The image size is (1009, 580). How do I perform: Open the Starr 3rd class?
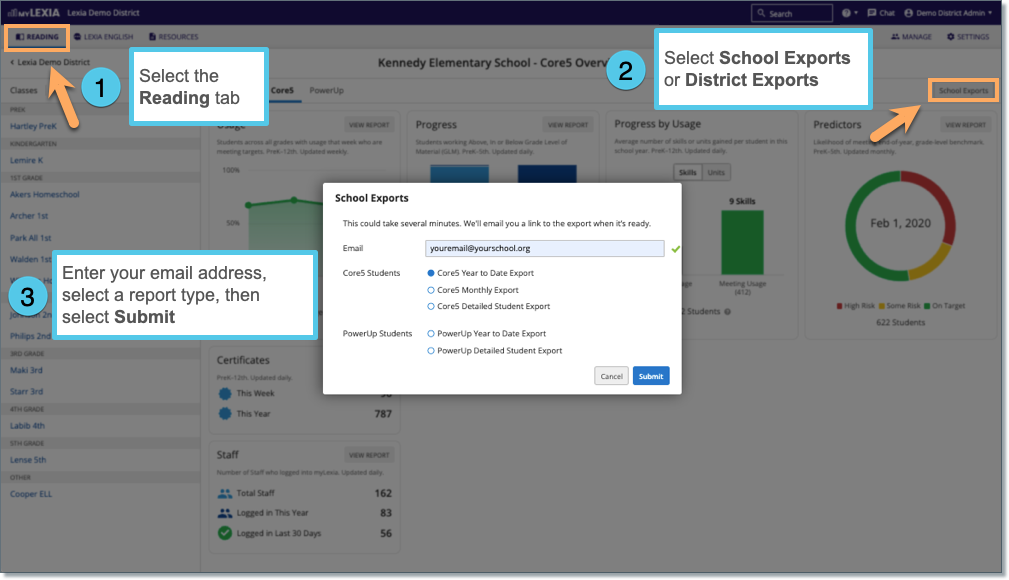click(26, 391)
